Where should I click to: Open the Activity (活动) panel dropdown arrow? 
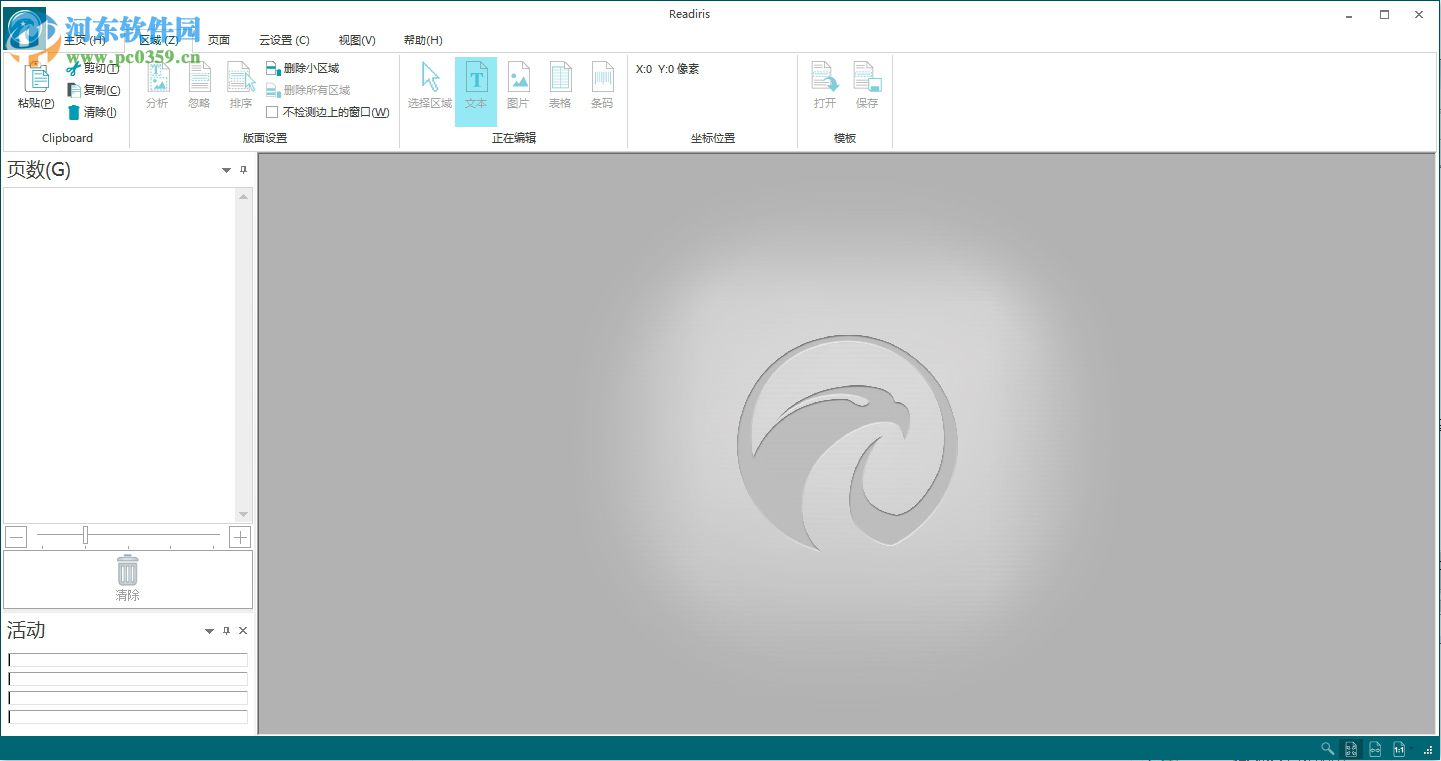pos(209,631)
